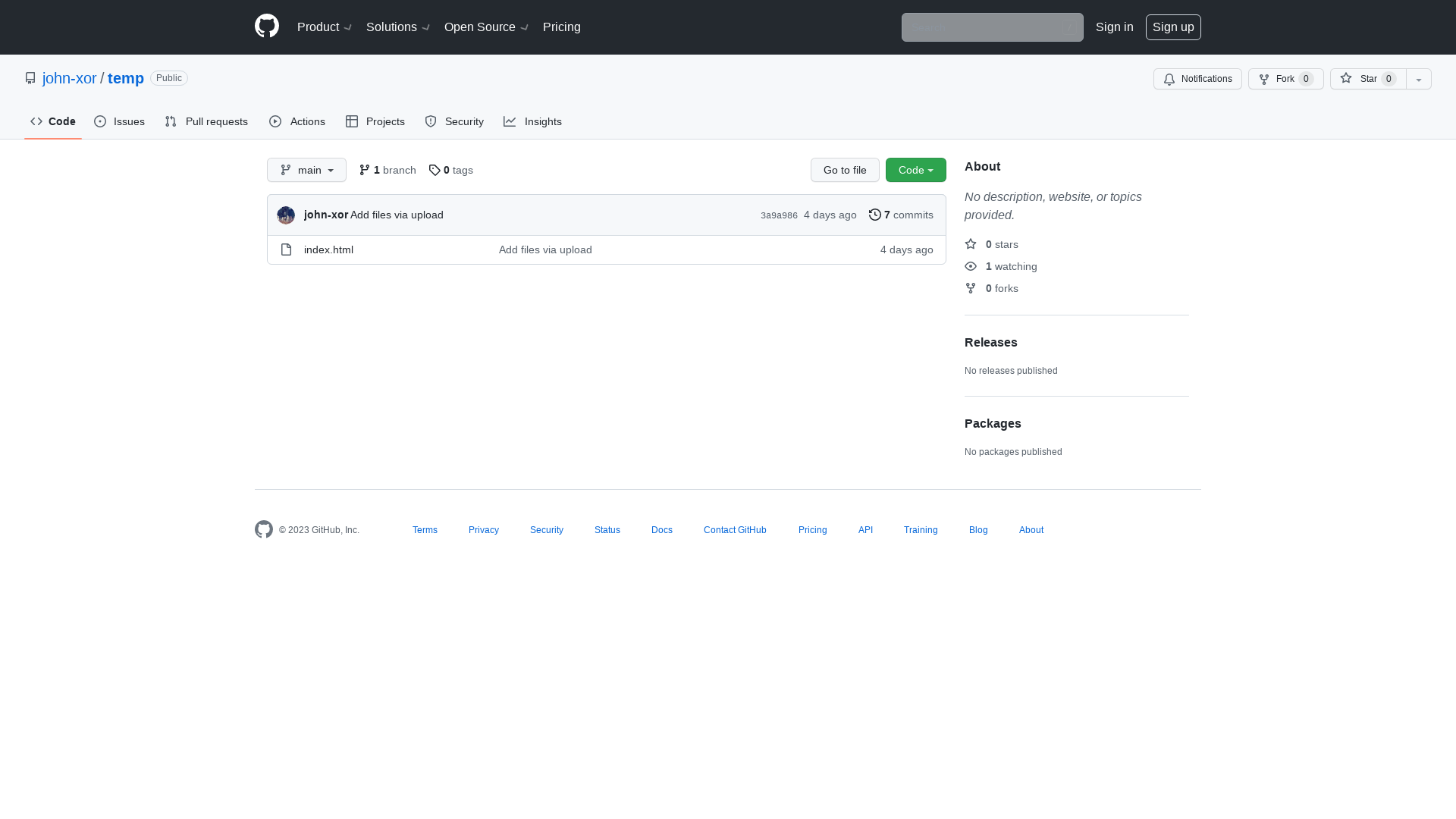Open the Privacy footer link
Viewport: 1456px width, 819px height.
point(484,530)
